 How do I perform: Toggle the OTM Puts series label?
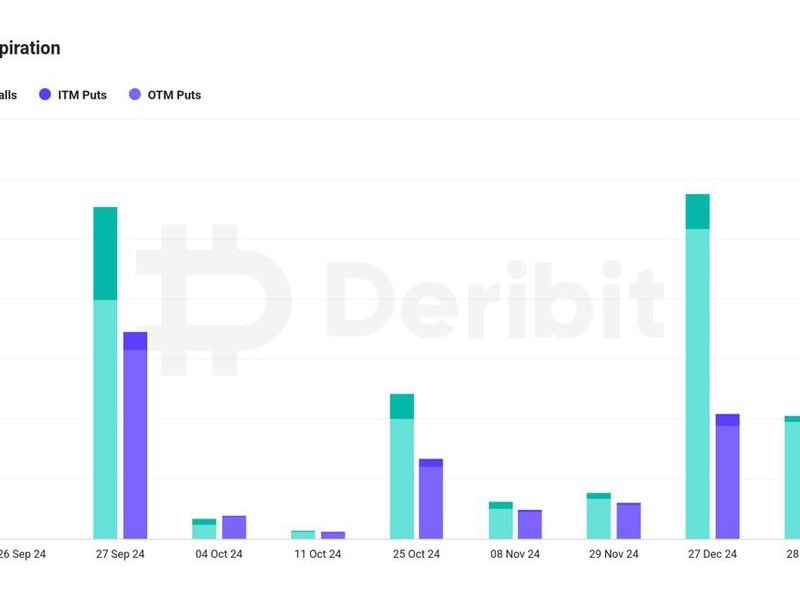(174, 95)
